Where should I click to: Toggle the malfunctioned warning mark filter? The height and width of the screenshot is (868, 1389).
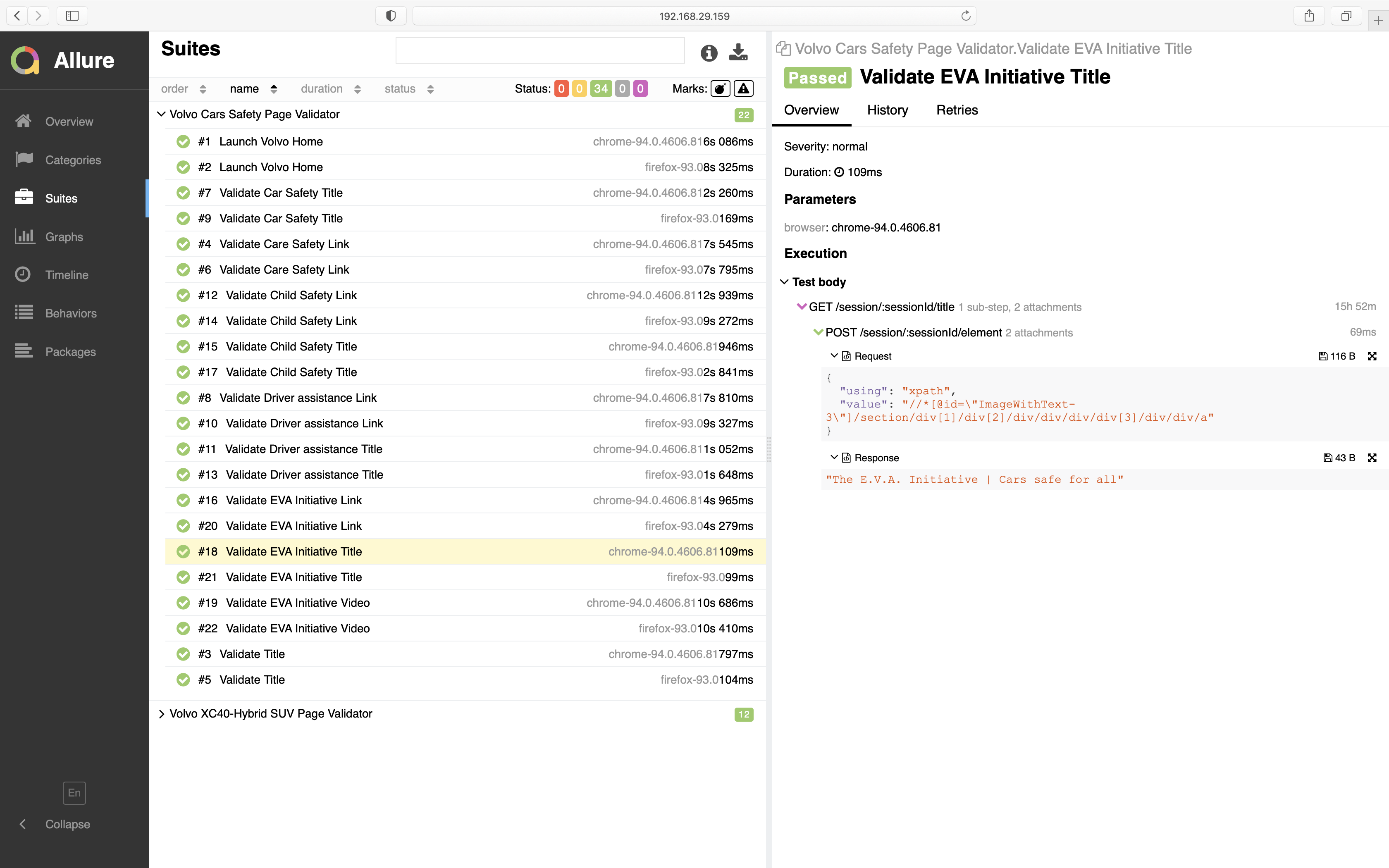743,88
